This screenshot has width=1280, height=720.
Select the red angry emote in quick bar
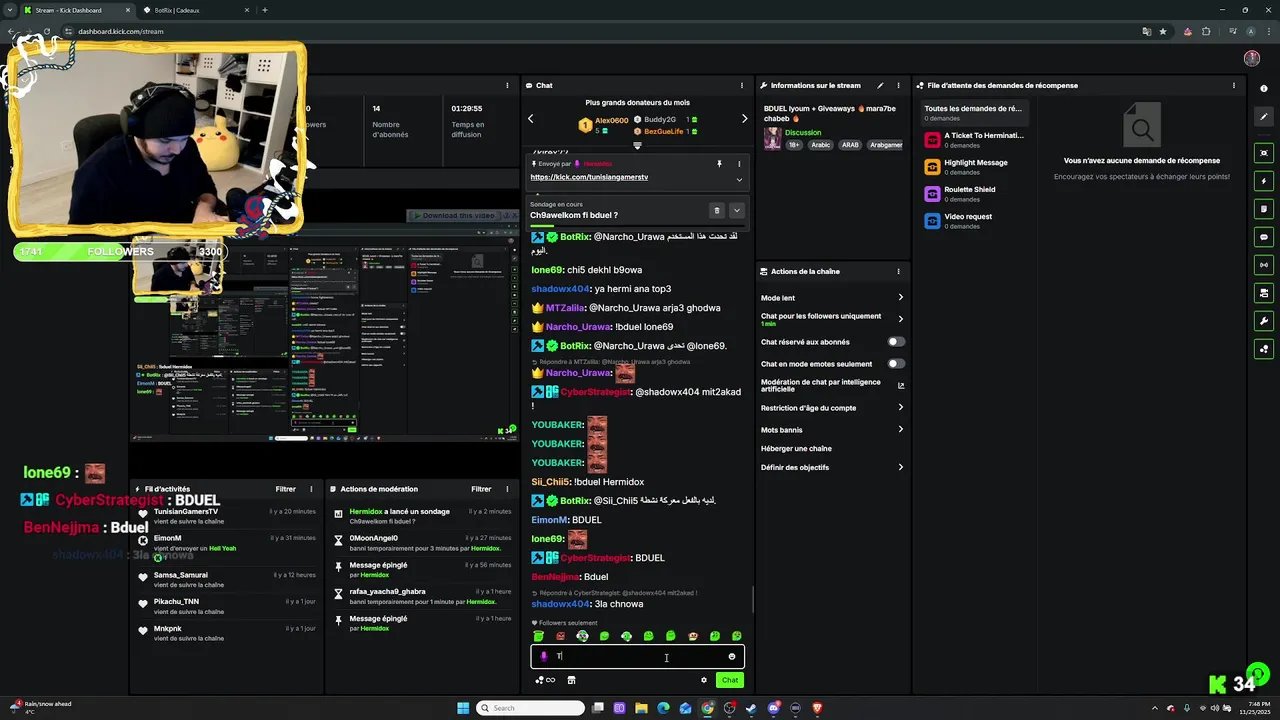pyautogui.click(x=560, y=636)
